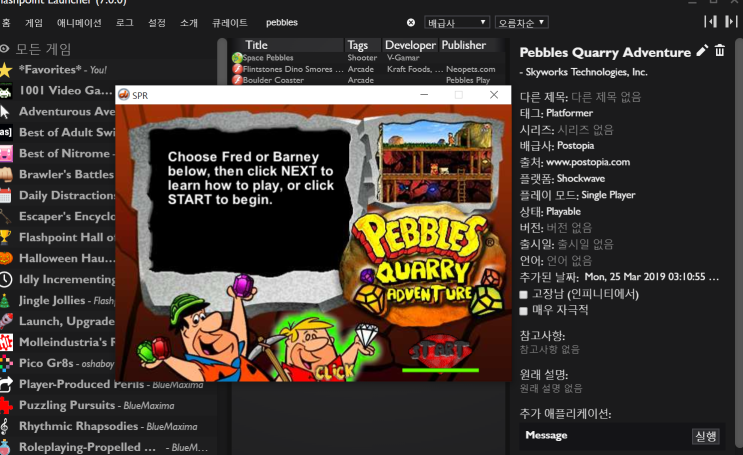Click the Best of Adult Swim playlist icon
Image resolution: width=743 pixels, height=455 pixels.
point(6,132)
